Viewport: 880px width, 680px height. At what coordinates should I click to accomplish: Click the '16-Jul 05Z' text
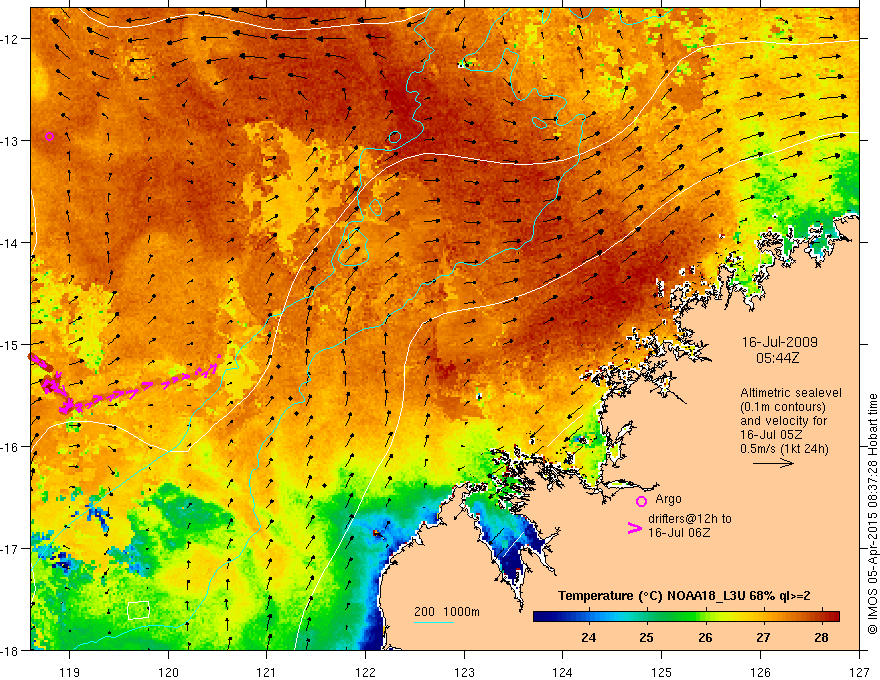coord(771,435)
